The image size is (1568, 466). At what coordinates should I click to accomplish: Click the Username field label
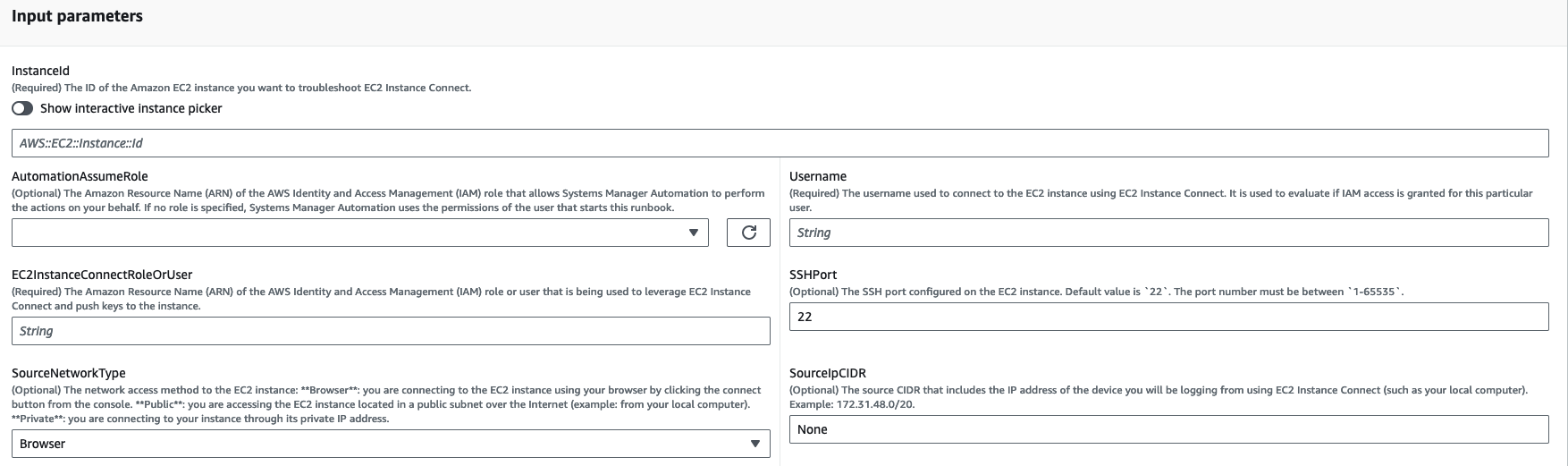coord(817,176)
